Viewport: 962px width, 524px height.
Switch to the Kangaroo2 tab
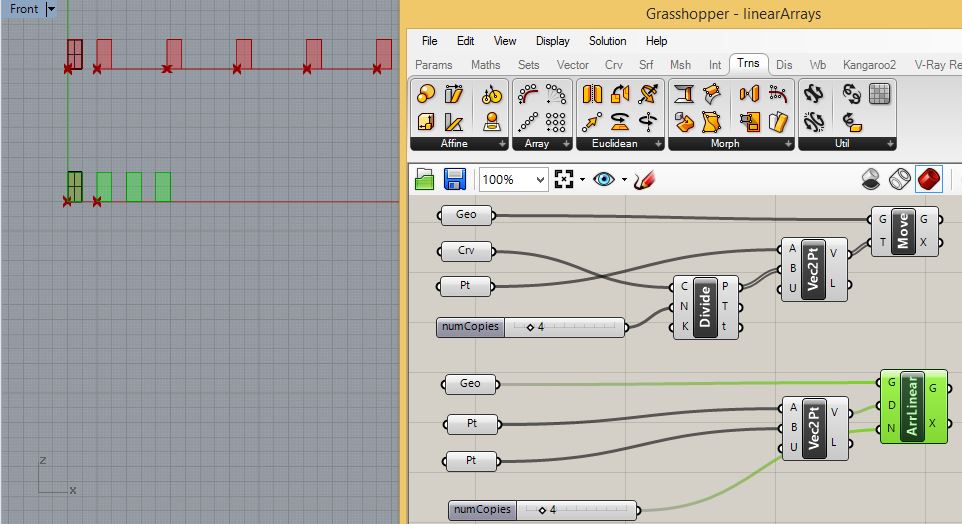tap(868, 65)
